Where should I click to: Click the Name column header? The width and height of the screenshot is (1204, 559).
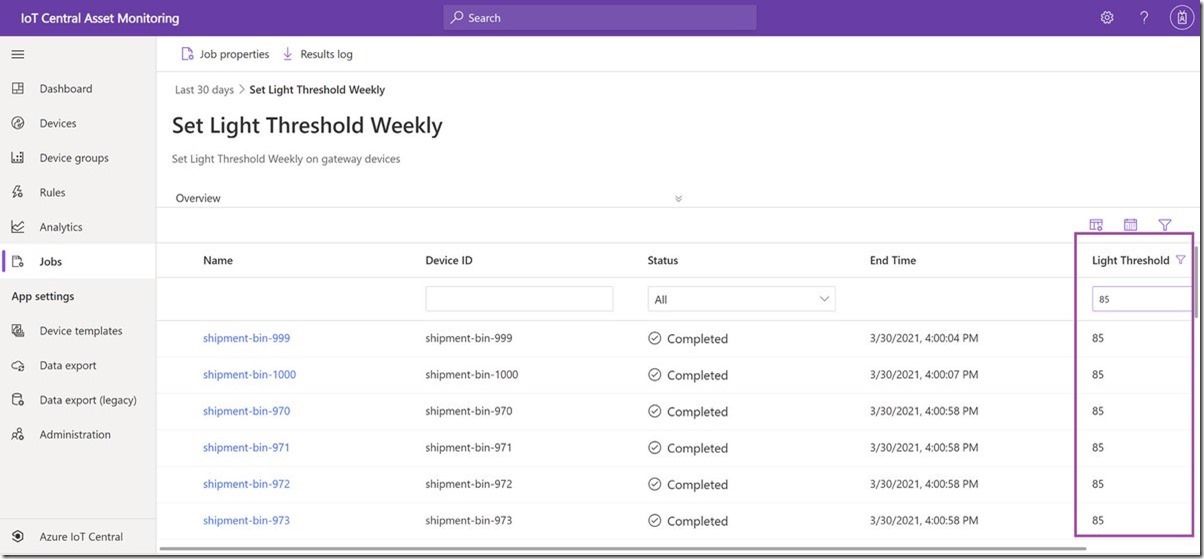(218, 260)
